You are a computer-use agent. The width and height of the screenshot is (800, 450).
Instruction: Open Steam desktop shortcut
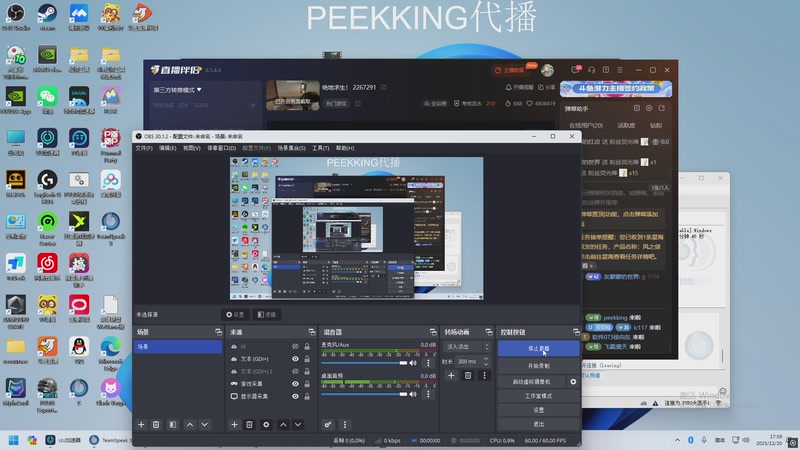[x=47, y=16]
